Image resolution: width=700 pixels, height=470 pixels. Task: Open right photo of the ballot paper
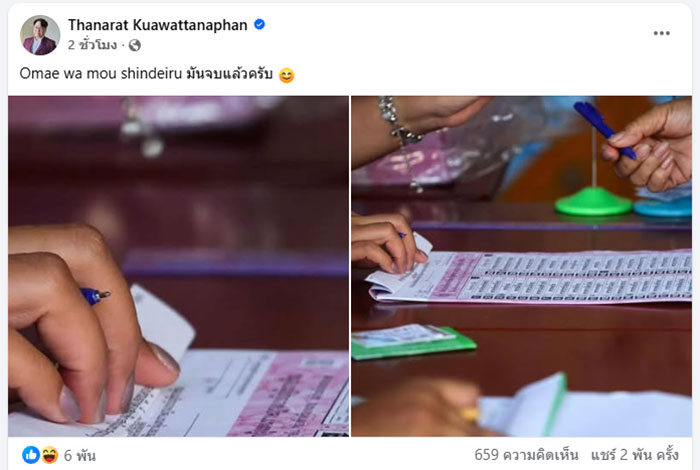pyautogui.click(x=521, y=266)
